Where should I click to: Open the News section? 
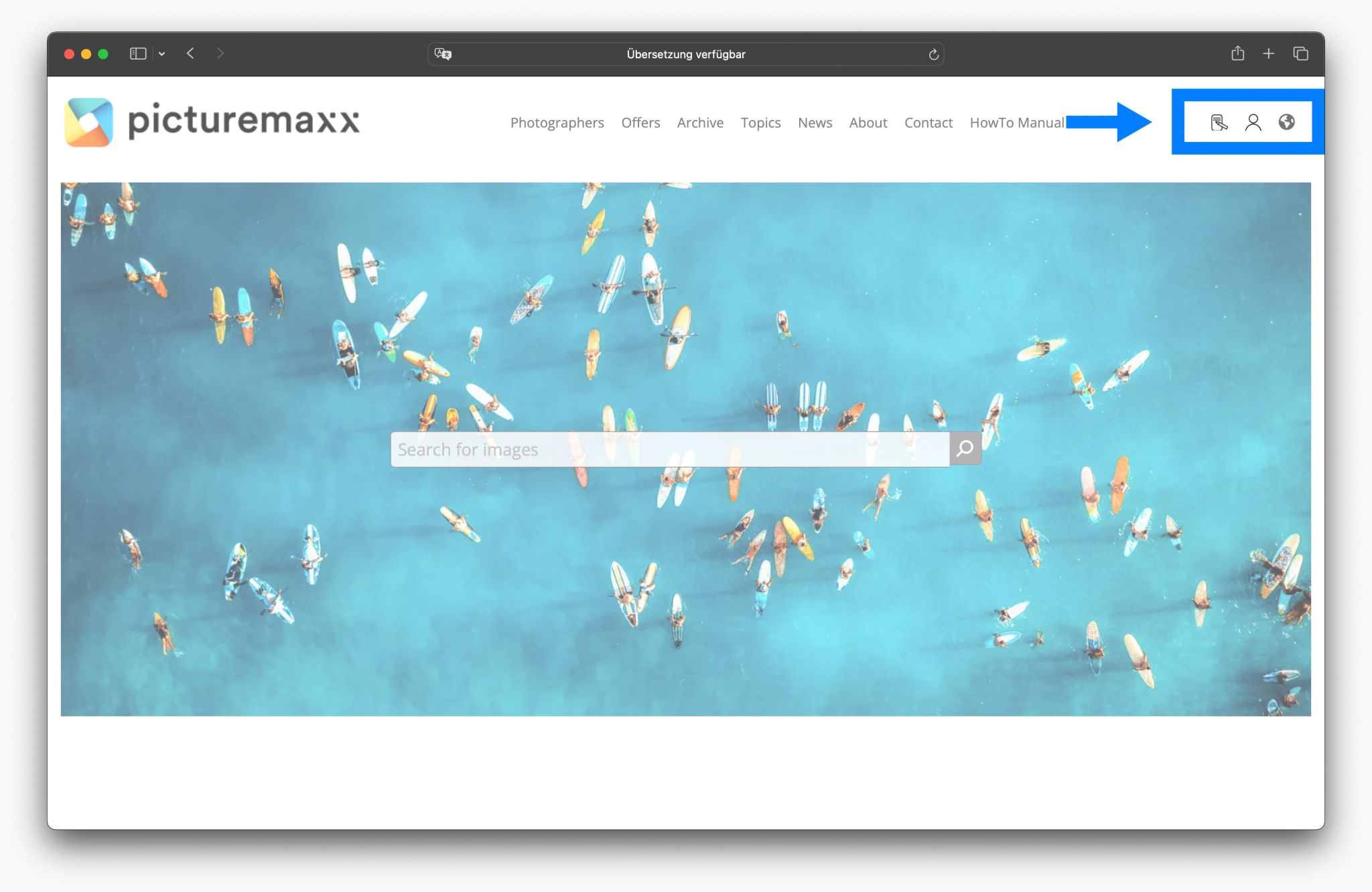pyautogui.click(x=815, y=123)
